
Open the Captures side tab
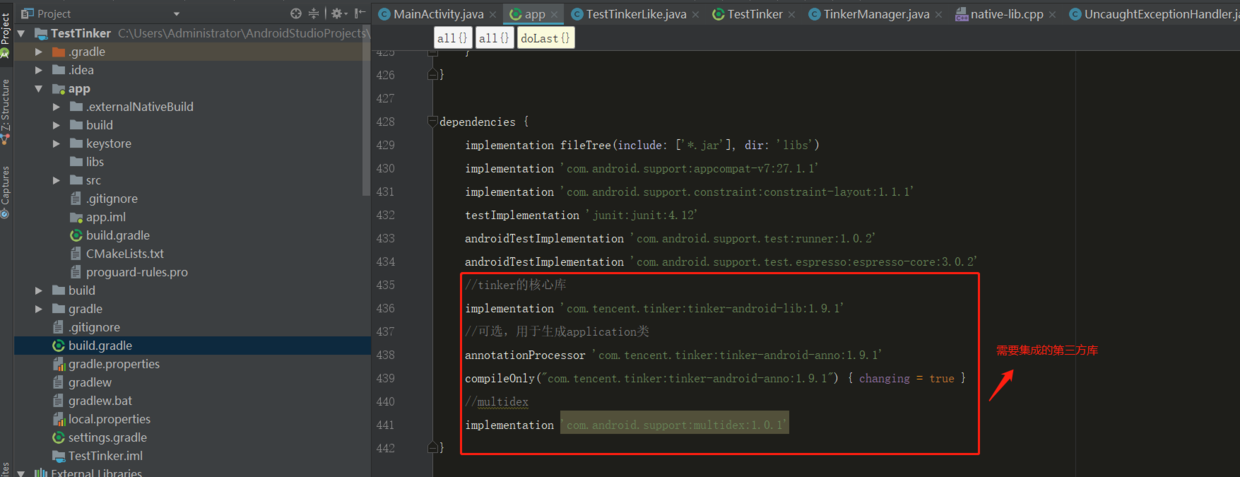point(5,192)
